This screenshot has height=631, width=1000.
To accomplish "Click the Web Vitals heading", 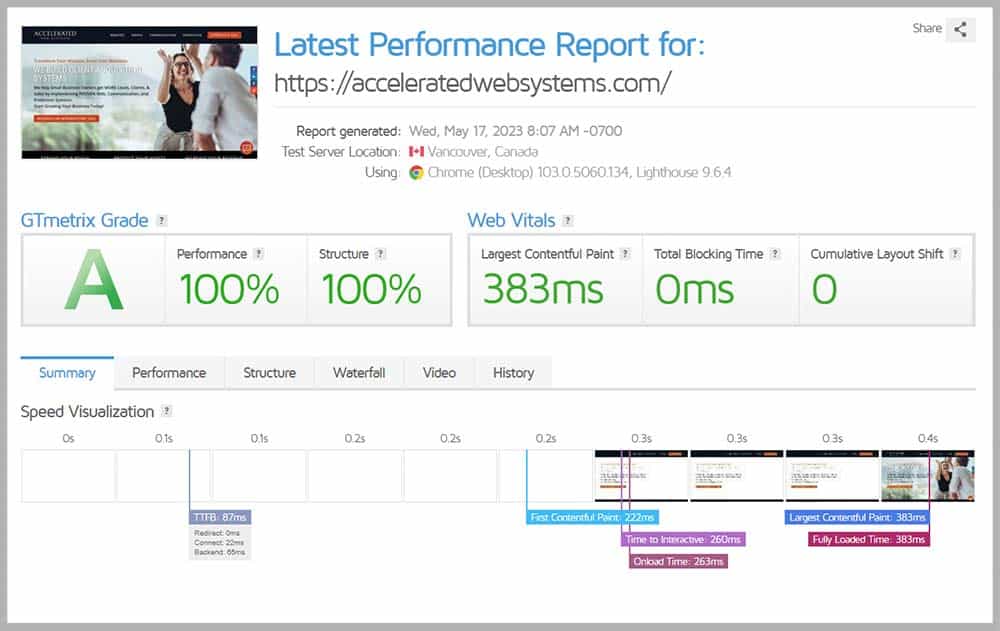I will coord(511,220).
